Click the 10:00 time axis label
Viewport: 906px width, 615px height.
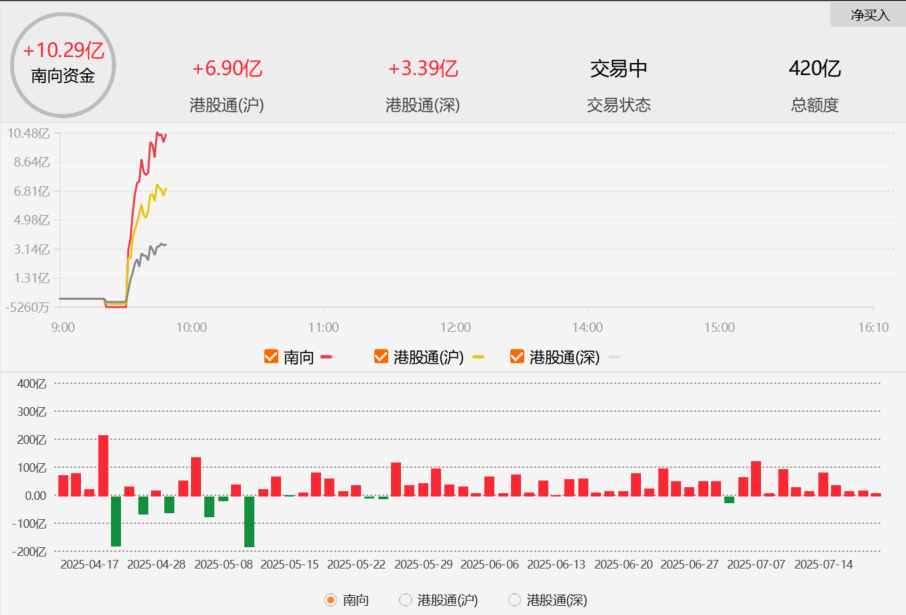coord(191,328)
